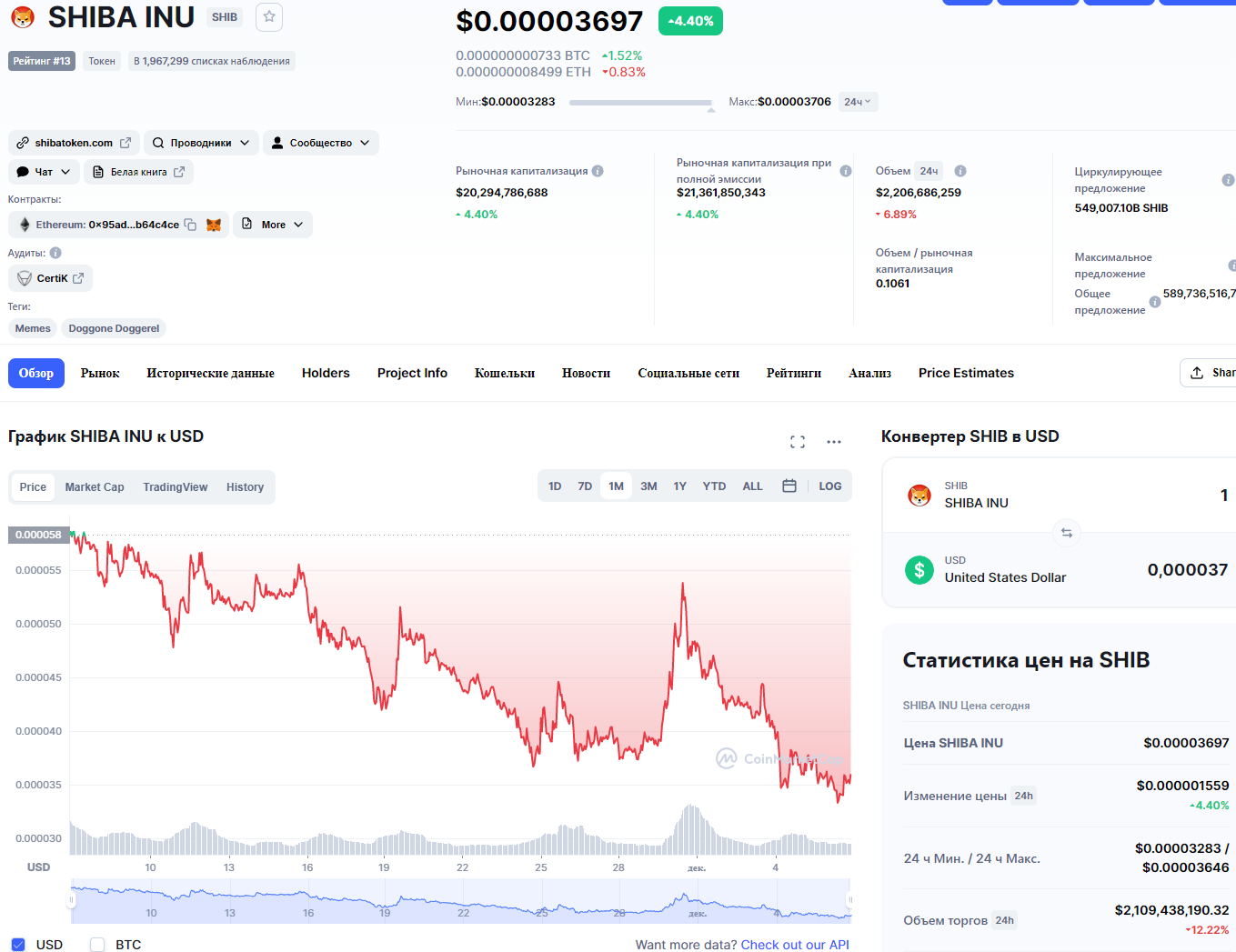The image size is (1236, 952).
Task: Toggle LOG scale on chart
Action: [830, 486]
